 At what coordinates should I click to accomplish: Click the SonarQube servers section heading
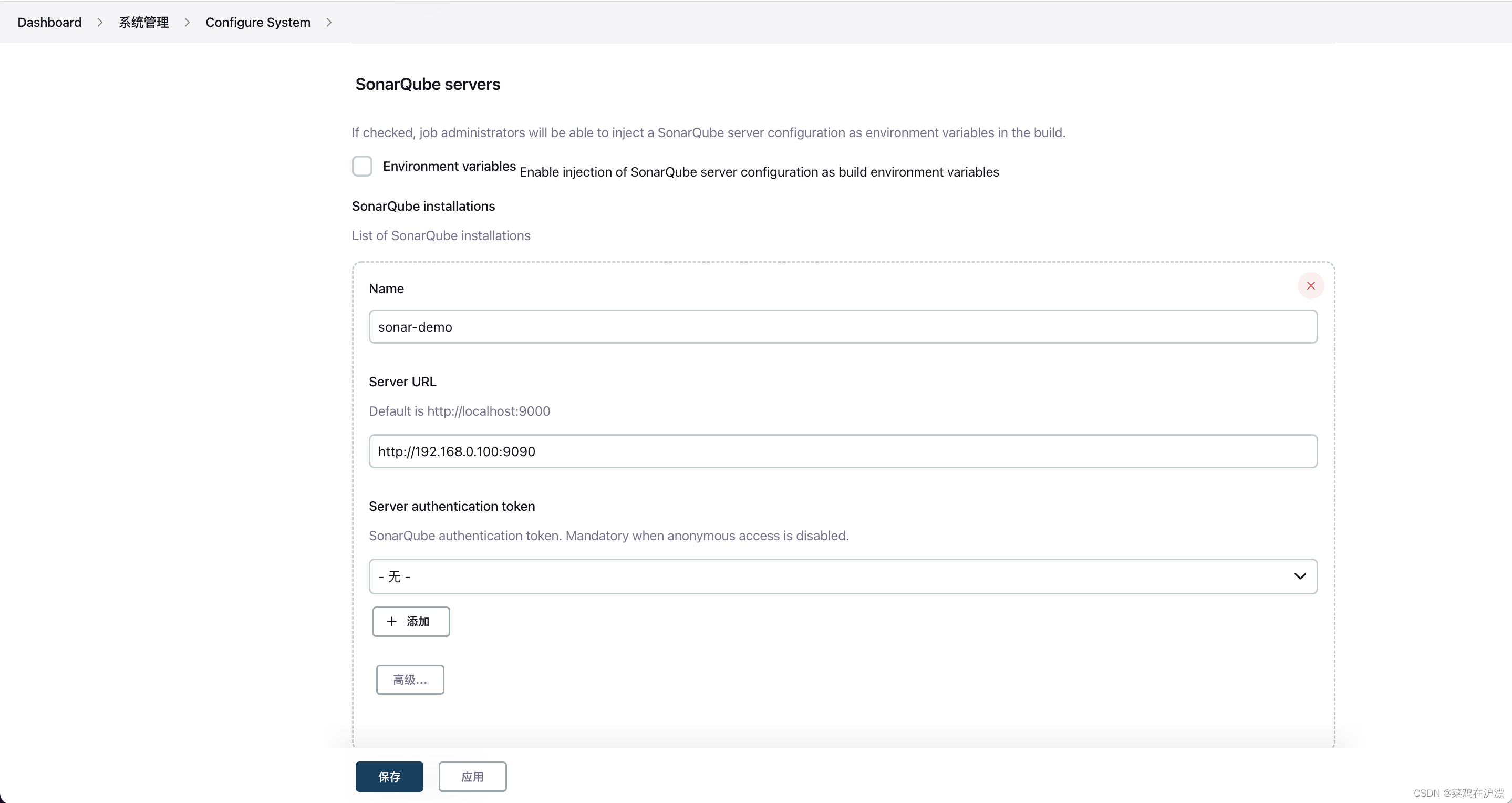(427, 84)
